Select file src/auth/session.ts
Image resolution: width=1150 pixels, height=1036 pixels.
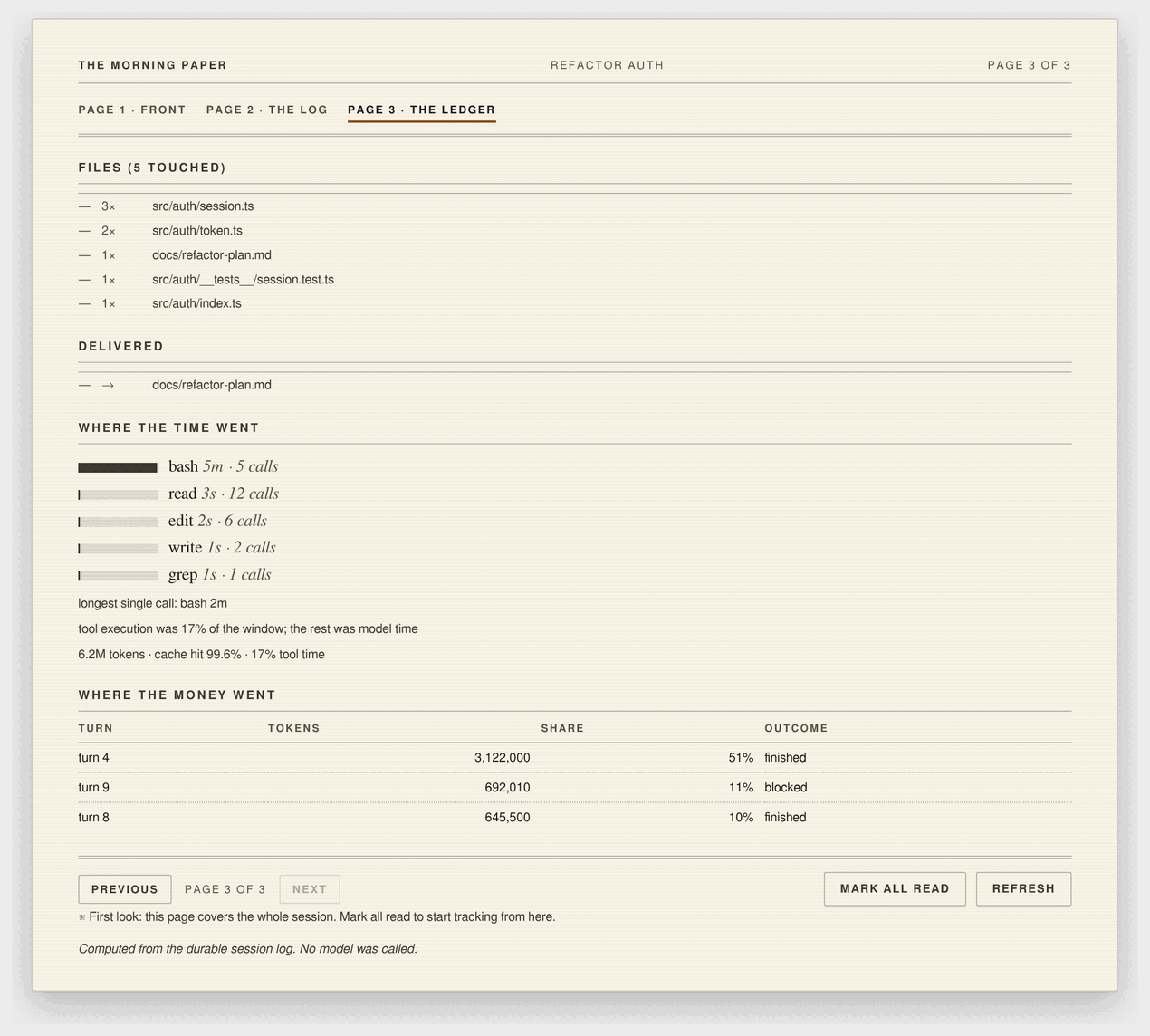tap(203, 206)
